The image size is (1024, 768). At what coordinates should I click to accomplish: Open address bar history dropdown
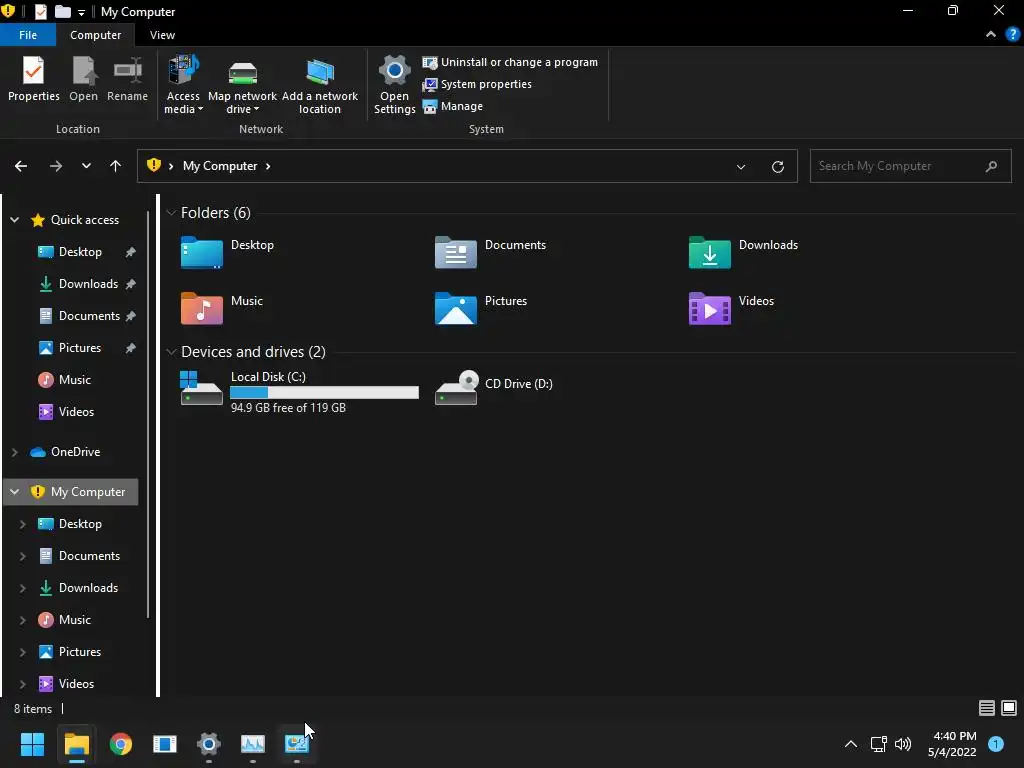741,167
